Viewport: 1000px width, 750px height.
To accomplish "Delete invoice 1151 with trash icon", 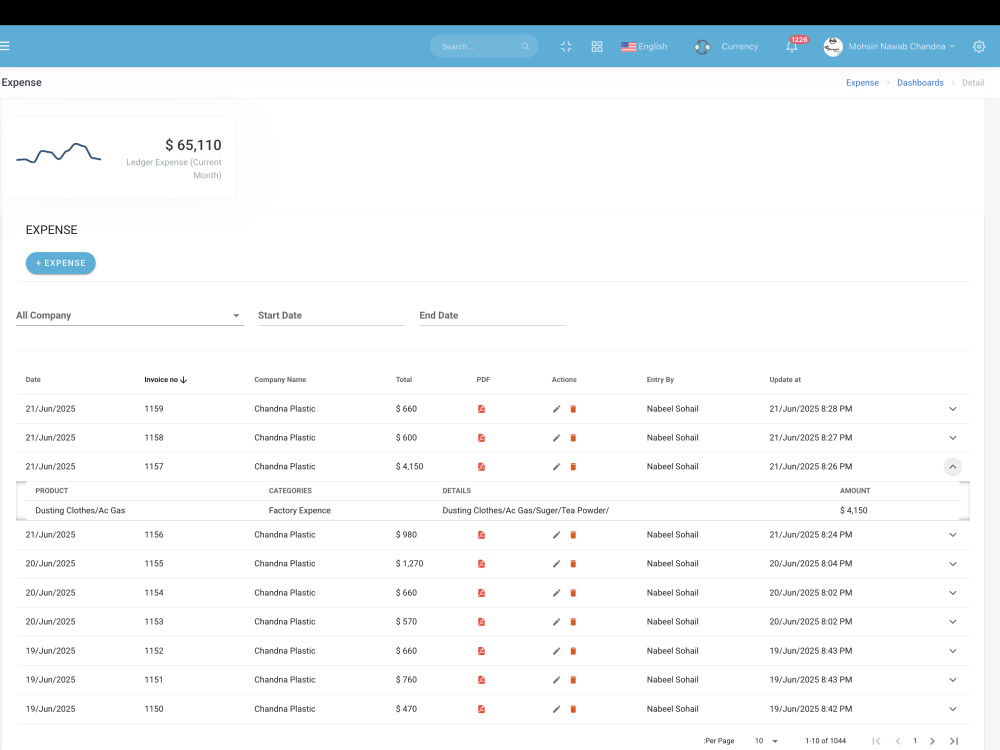I will click(x=573, y=680).
